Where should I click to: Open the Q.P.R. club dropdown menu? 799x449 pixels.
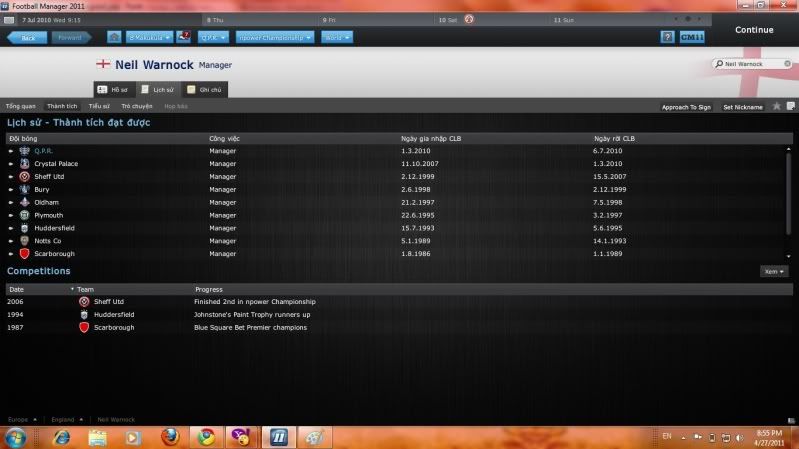pos(213,37)
